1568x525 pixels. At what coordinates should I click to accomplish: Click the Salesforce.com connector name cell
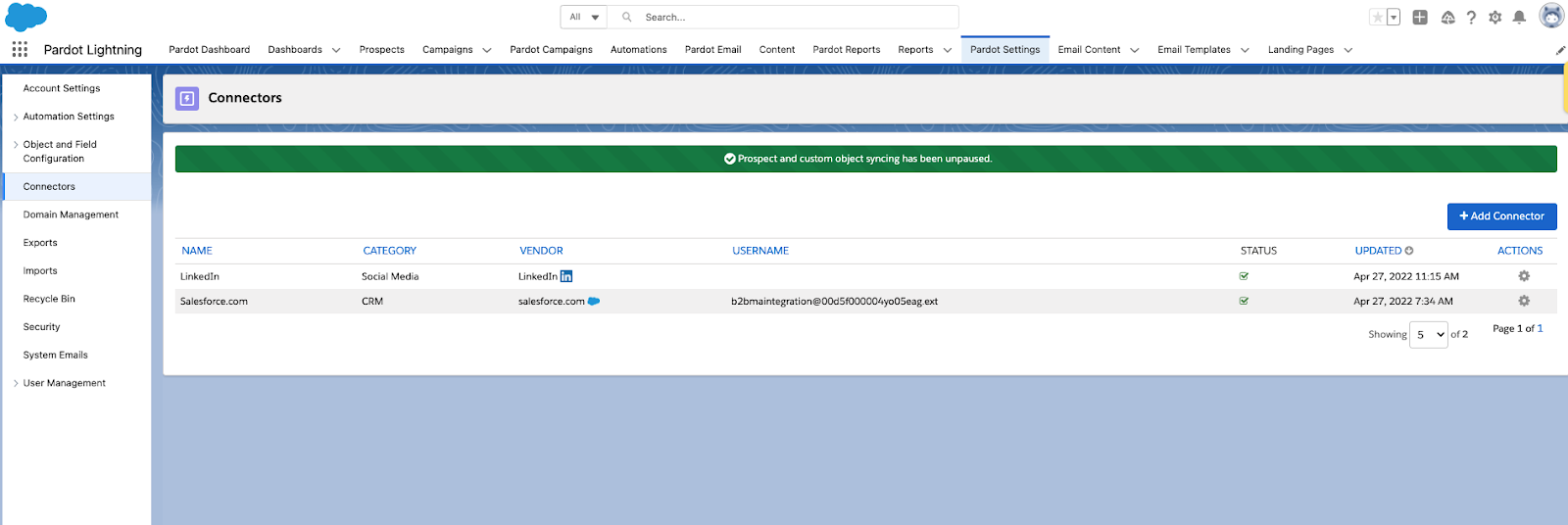(214, 302)
